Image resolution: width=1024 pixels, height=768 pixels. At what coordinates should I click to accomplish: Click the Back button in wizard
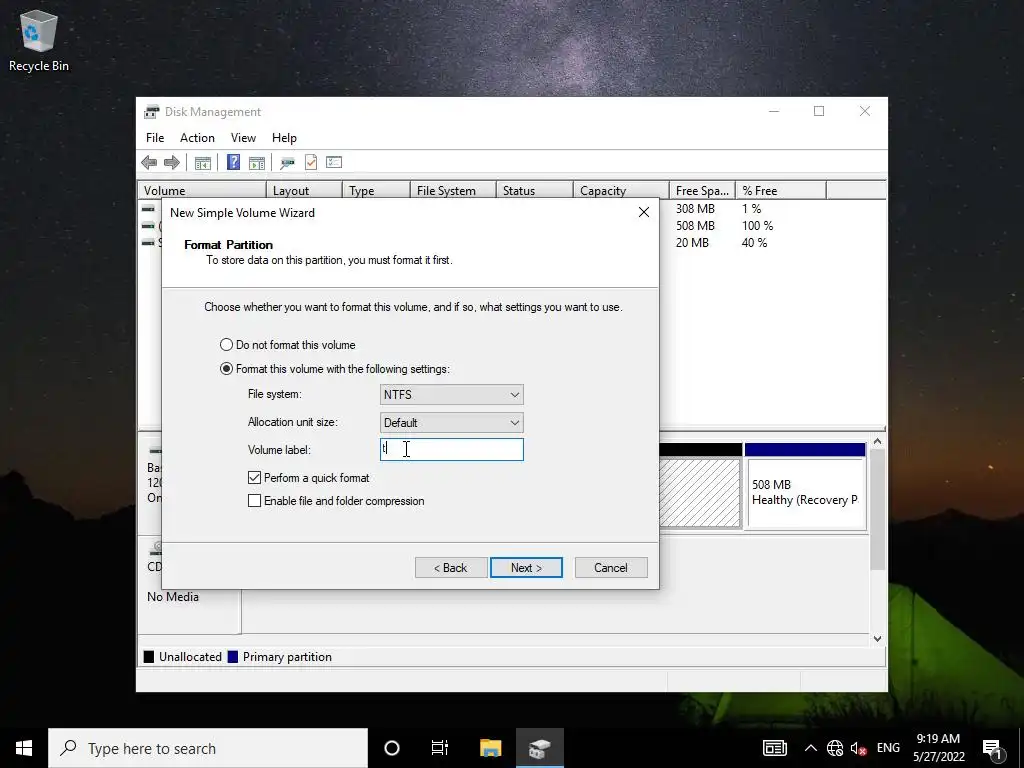(451, 568)
